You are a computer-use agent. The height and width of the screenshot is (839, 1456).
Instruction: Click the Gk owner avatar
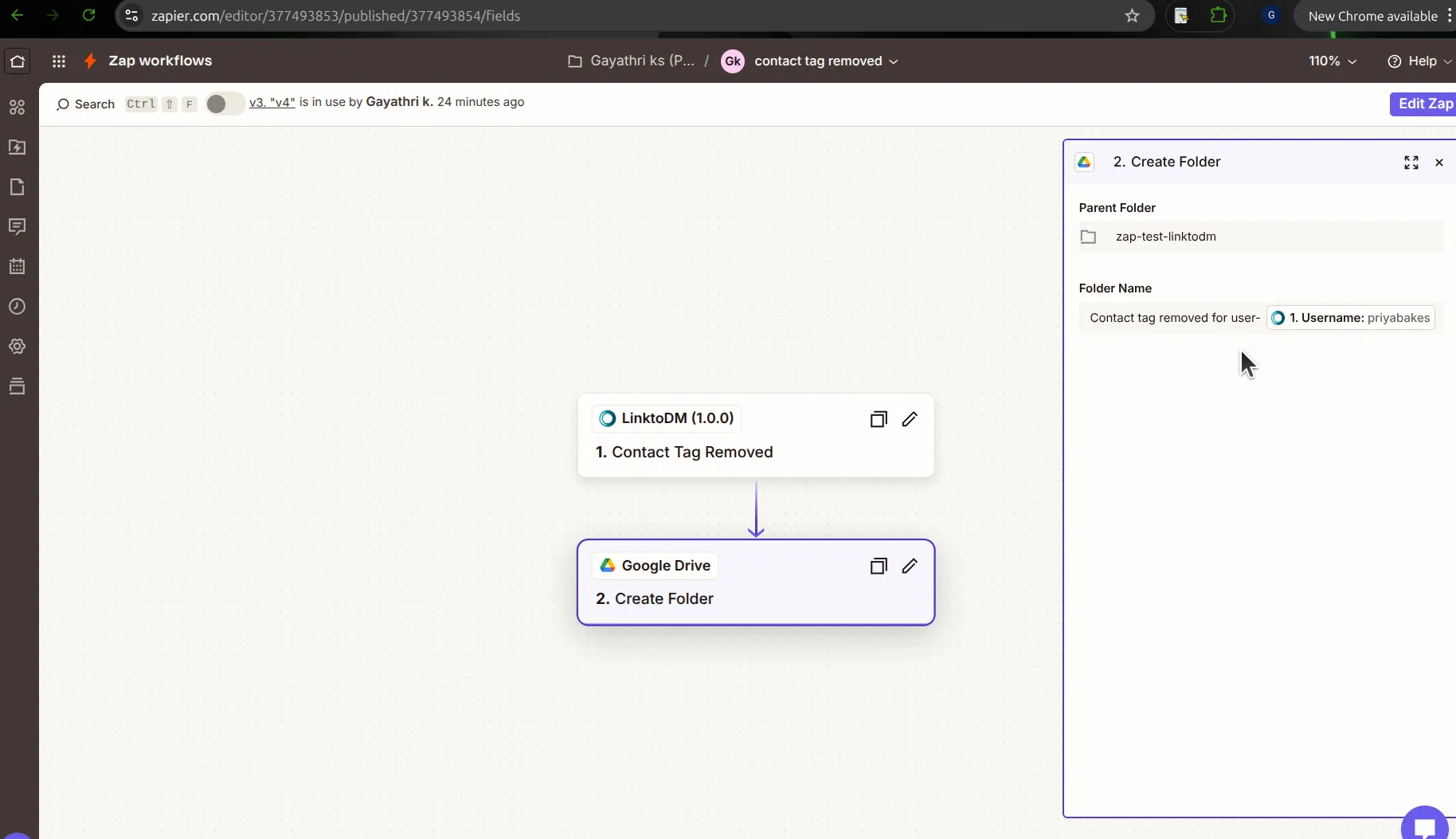pos(732,61)
